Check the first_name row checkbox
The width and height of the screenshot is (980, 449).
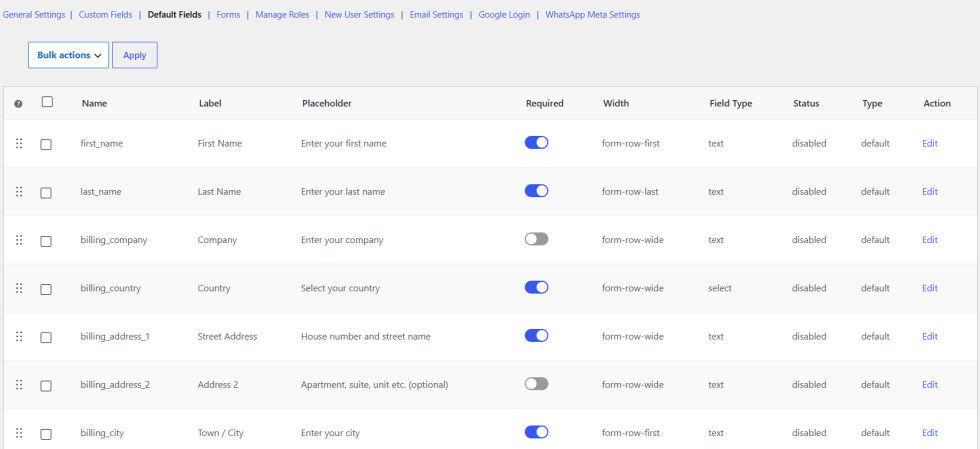[x=46, y=144]
